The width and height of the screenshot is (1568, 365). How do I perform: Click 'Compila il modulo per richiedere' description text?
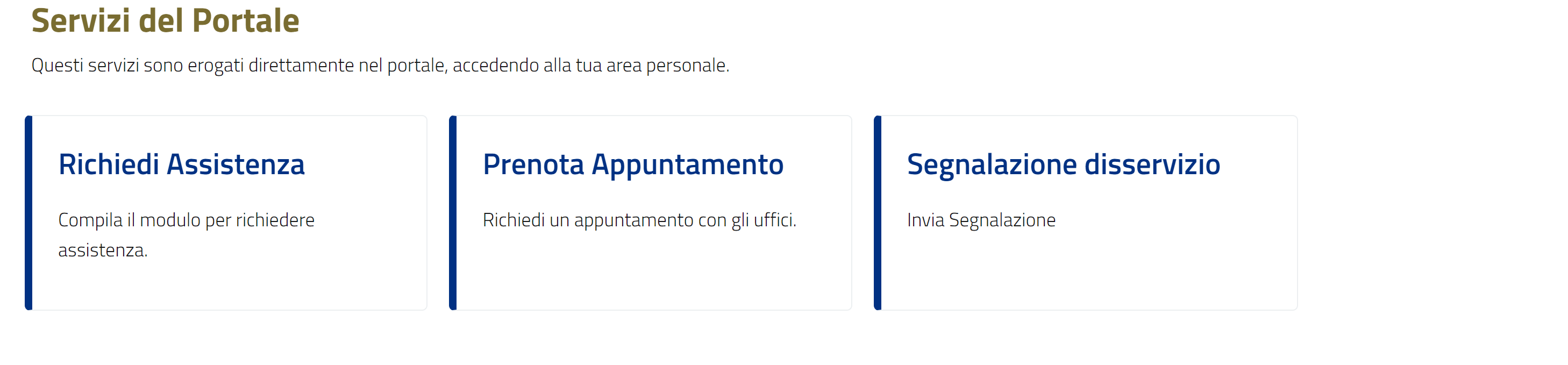(x=186, y=220)
